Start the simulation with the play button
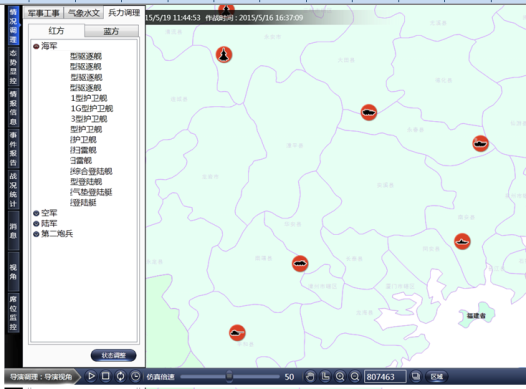 (91, 376)
